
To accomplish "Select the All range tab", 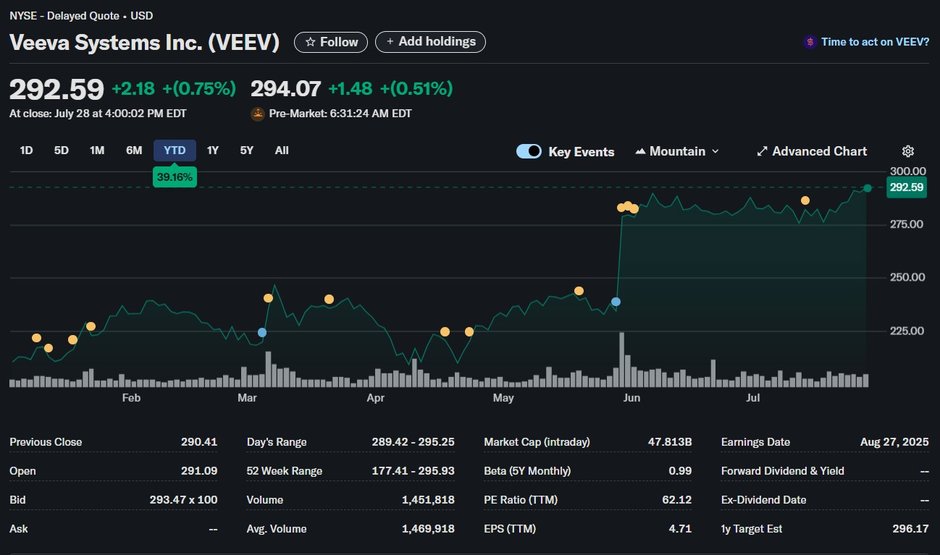I will (282, 150).
